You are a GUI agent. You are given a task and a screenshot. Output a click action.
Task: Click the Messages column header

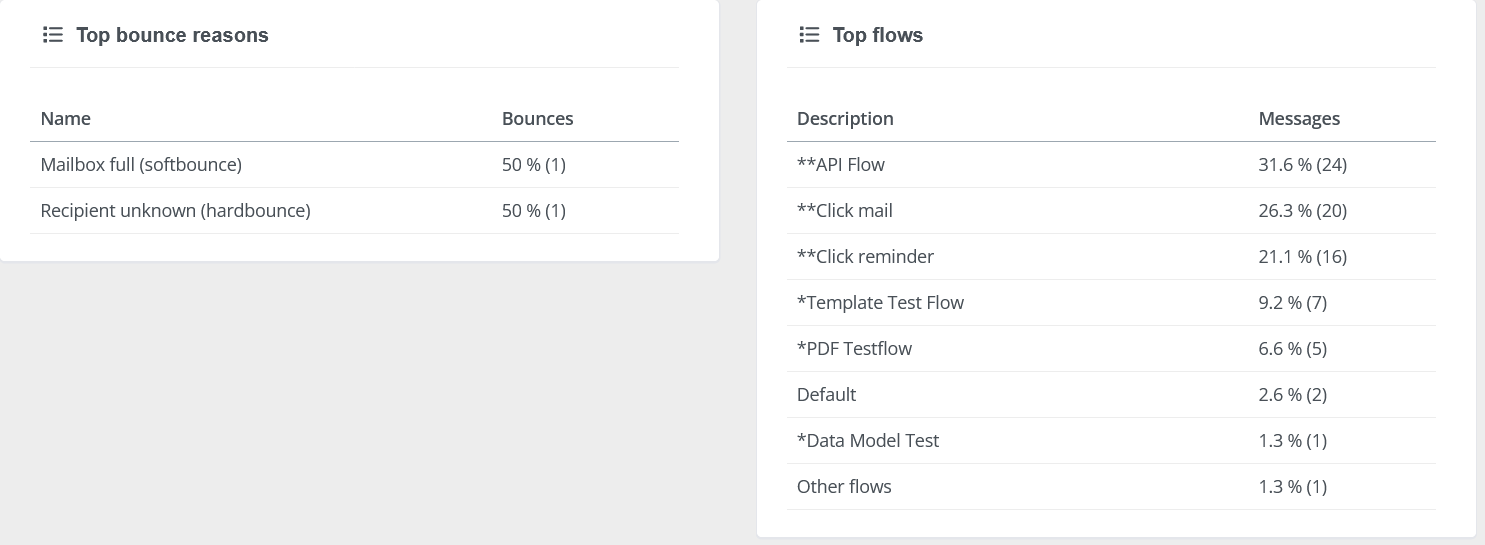[x=1298, y=118]
